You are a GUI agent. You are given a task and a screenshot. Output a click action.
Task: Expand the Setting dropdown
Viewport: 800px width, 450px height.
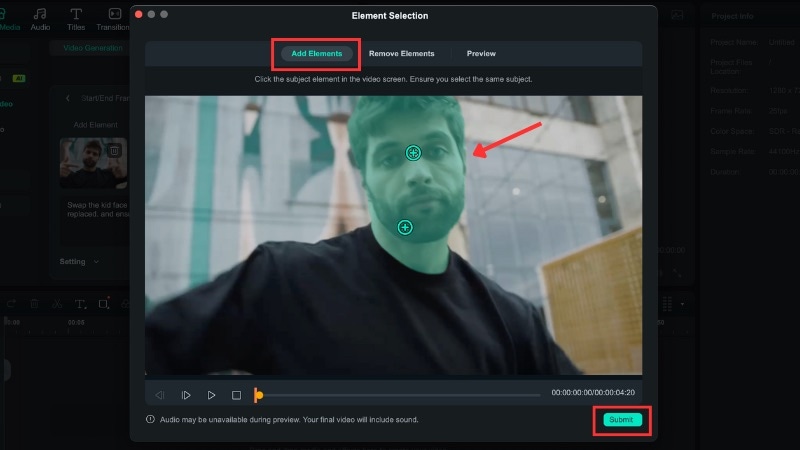79,261
